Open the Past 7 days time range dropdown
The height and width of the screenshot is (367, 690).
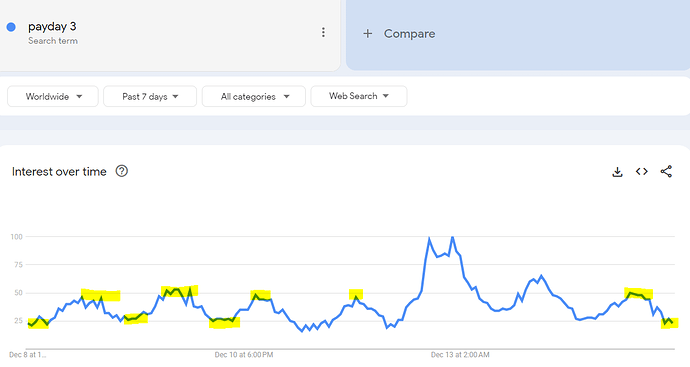click(x=150, y=96)
